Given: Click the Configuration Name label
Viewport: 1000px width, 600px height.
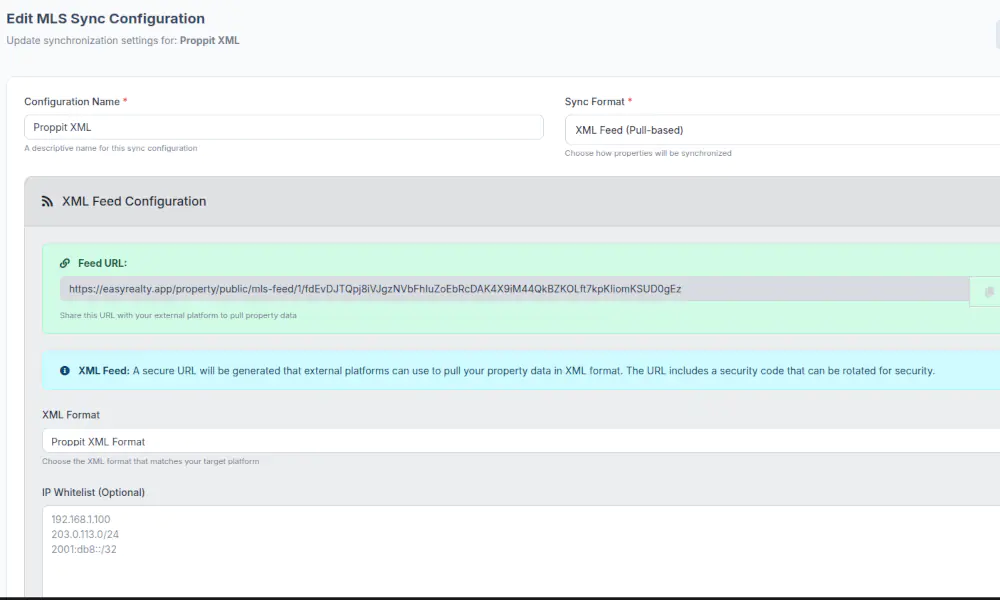Looking at the screenshot, I should pyautogui.click(x=71, y=102).
